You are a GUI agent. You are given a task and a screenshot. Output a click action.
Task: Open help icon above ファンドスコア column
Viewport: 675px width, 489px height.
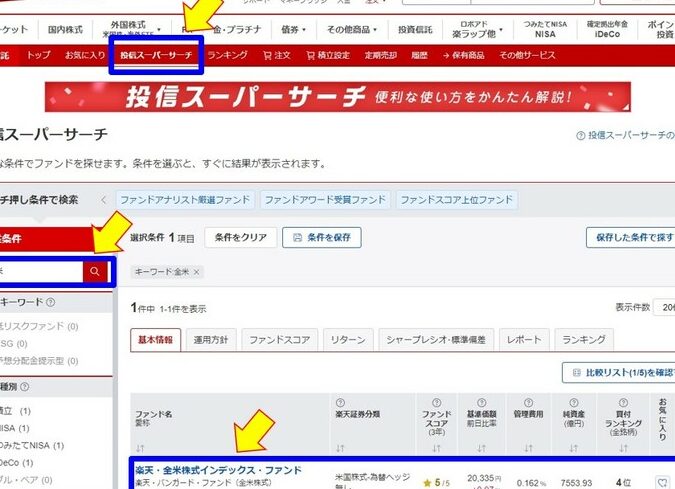click(x=437, y=402)
